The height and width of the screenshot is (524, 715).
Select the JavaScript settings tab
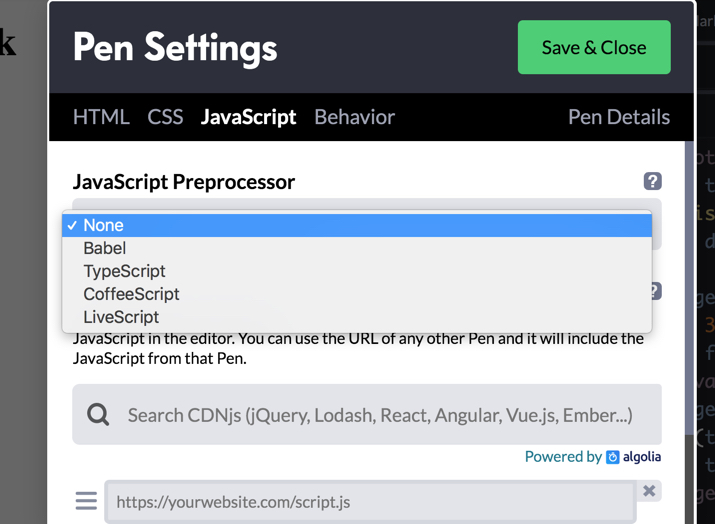coord(249,117)
